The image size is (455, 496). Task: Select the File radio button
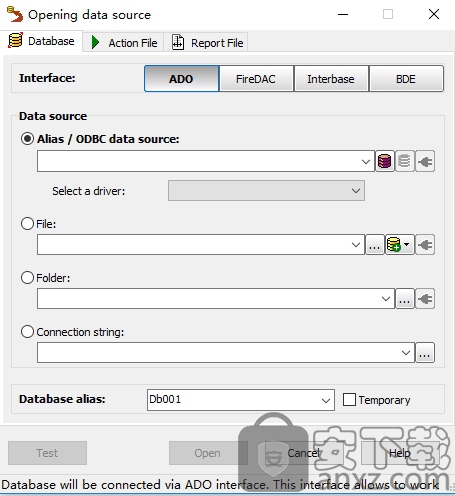(27, 224)
